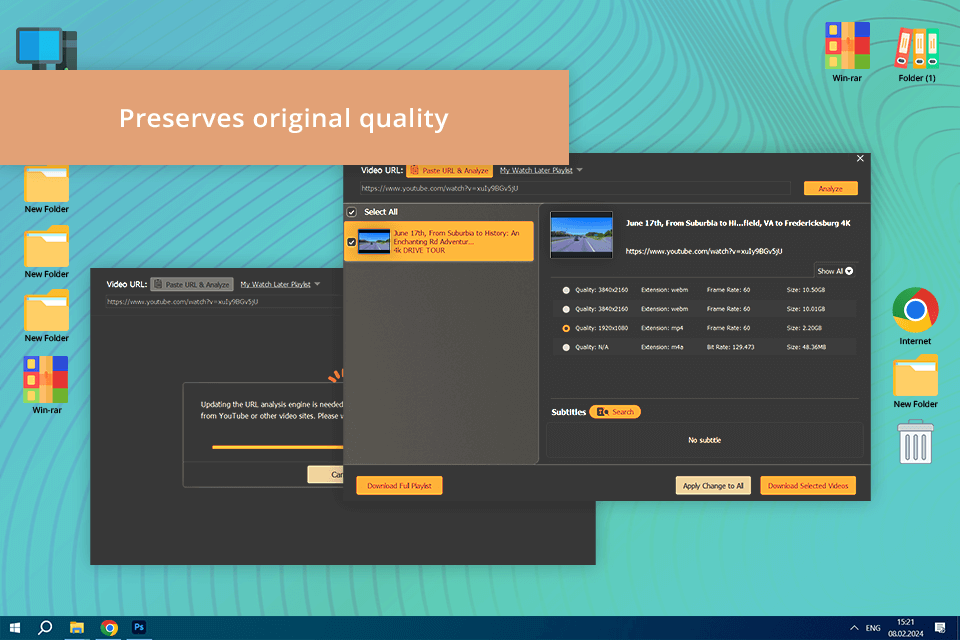Expand My Watch Later Playlist dropdown in front window
This screenshot has height=640, width=960.
click(x=579, y=170)
